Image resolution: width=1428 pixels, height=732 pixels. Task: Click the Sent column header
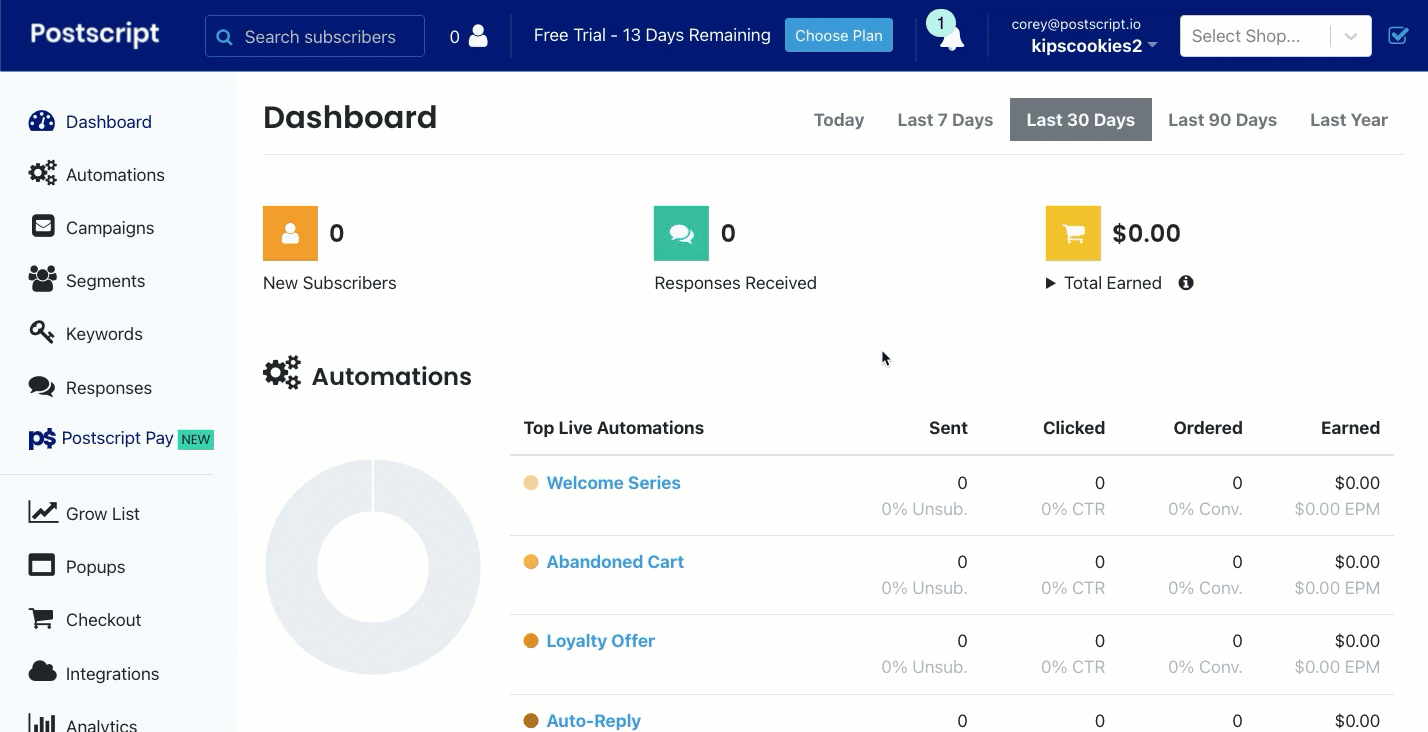[948, 428]
